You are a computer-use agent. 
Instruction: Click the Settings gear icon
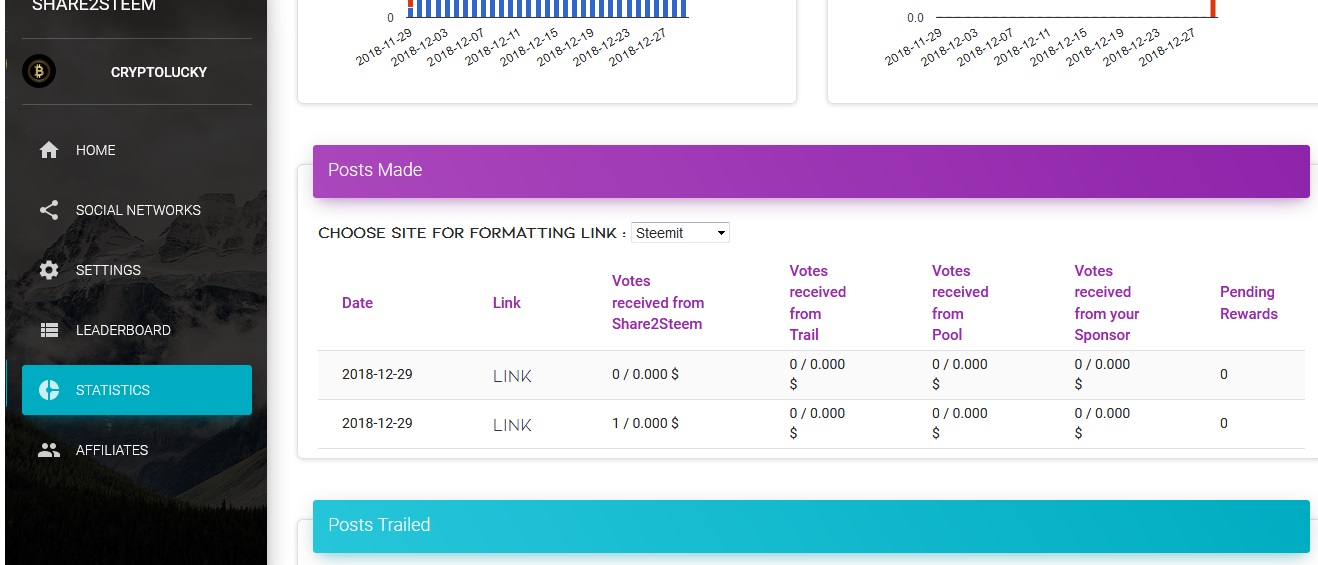tap(49, 270)
